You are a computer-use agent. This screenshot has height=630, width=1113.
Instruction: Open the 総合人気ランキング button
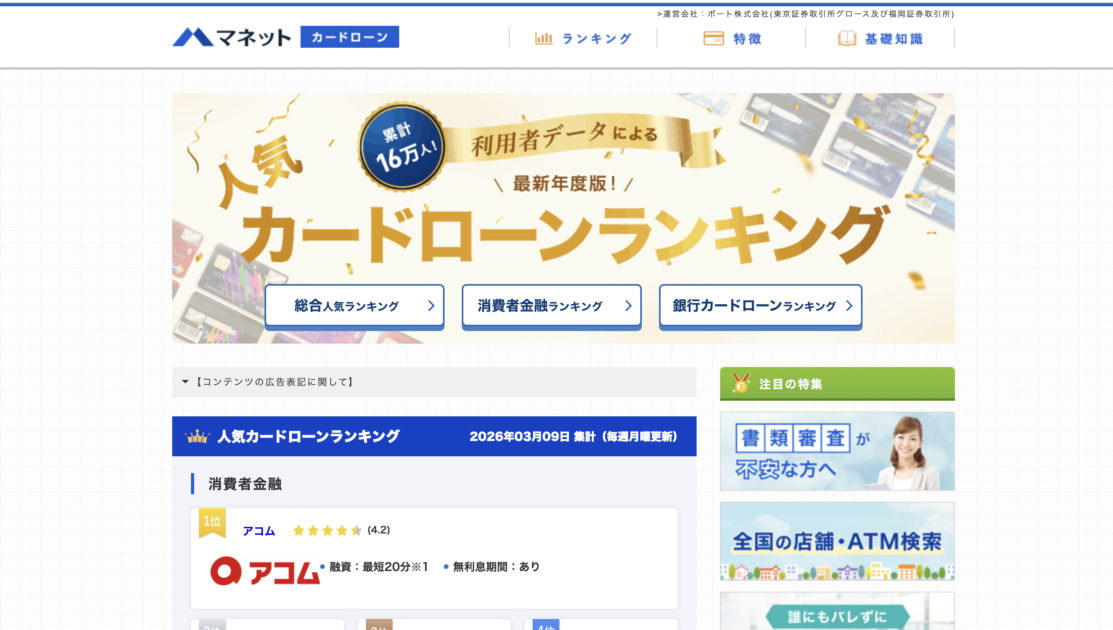355,306
